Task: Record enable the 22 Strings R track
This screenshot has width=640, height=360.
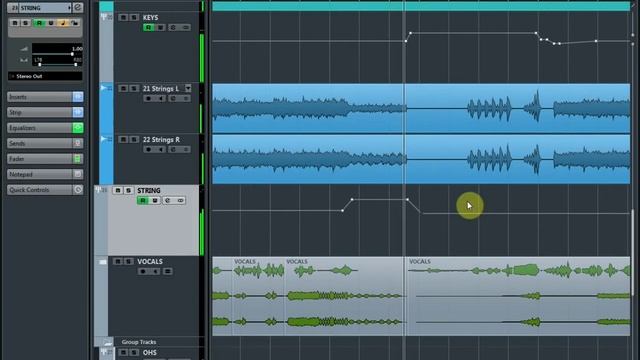Action: click(148, 149)
